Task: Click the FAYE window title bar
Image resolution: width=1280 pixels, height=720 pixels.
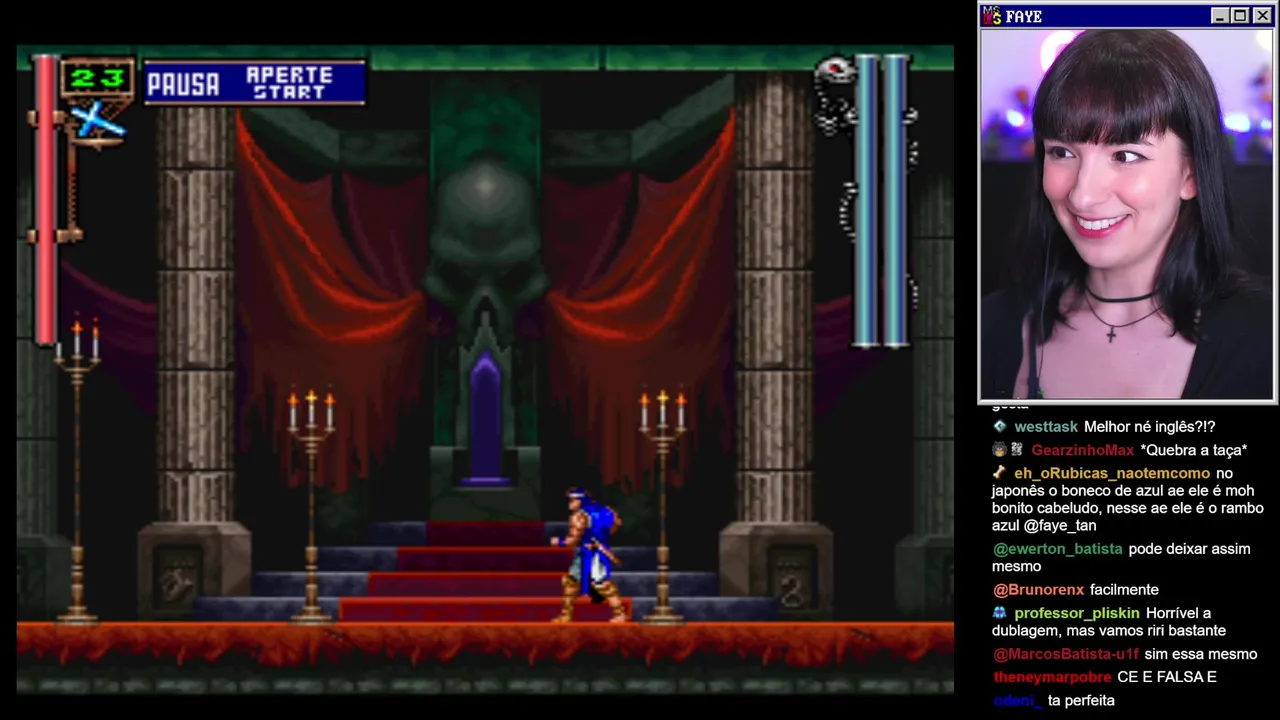Action: coord(1127,16)
